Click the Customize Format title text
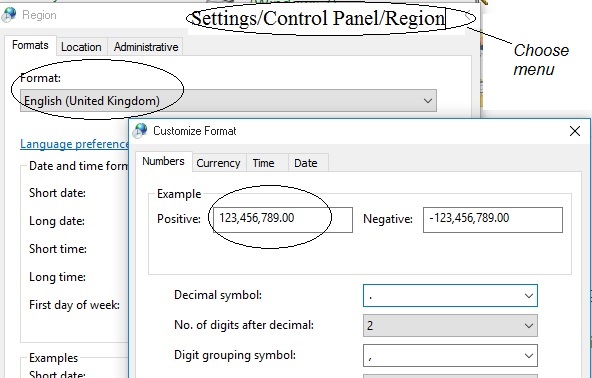592x378 pixels. point(195,131)
